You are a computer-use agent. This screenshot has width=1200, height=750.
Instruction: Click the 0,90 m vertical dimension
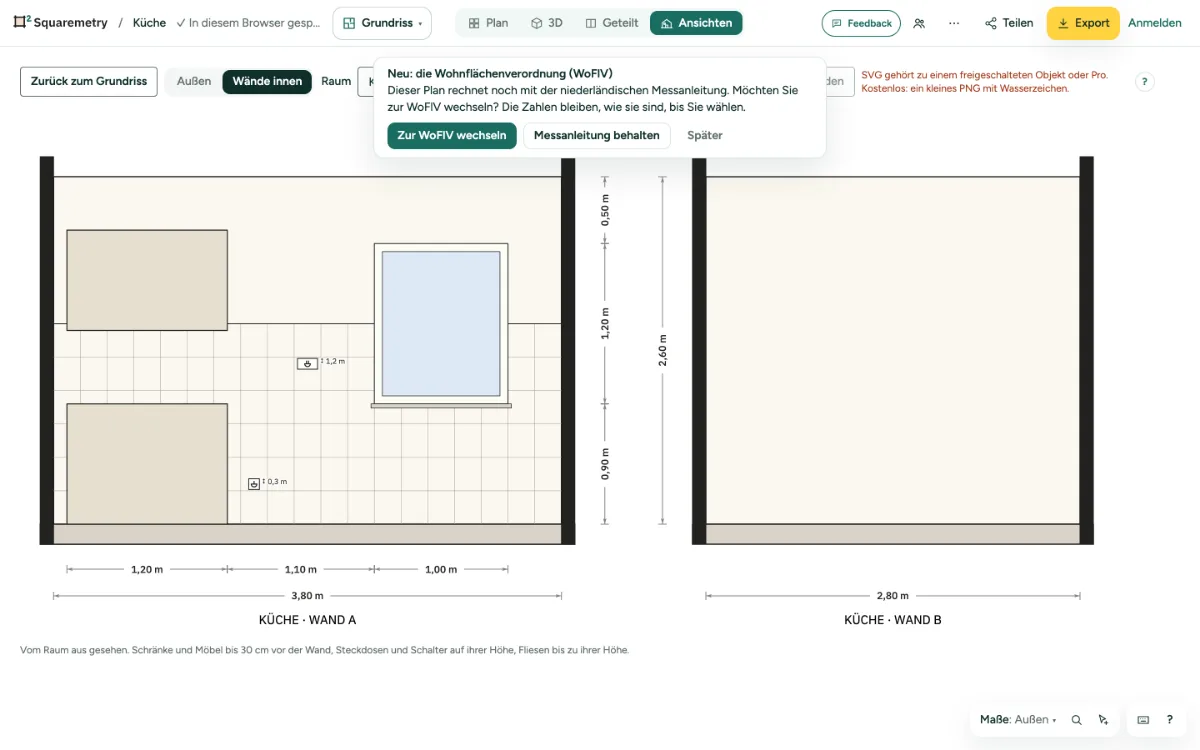(x=605, y=464)
